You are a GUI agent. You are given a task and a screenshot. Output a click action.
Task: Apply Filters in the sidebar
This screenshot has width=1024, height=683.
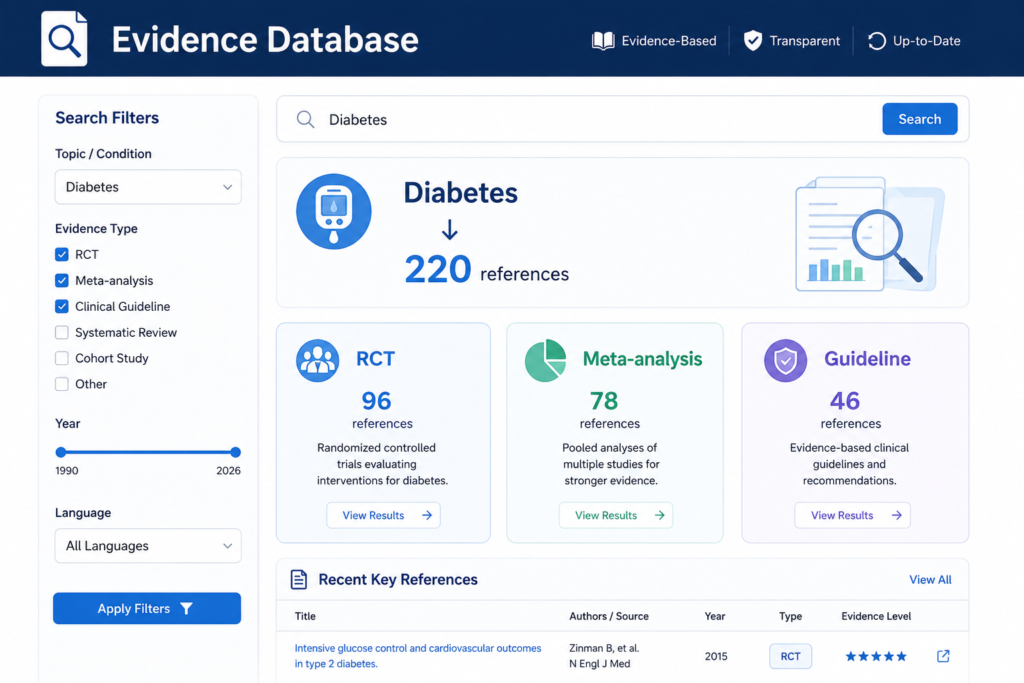pyautogui.click(x=147, y=609)
